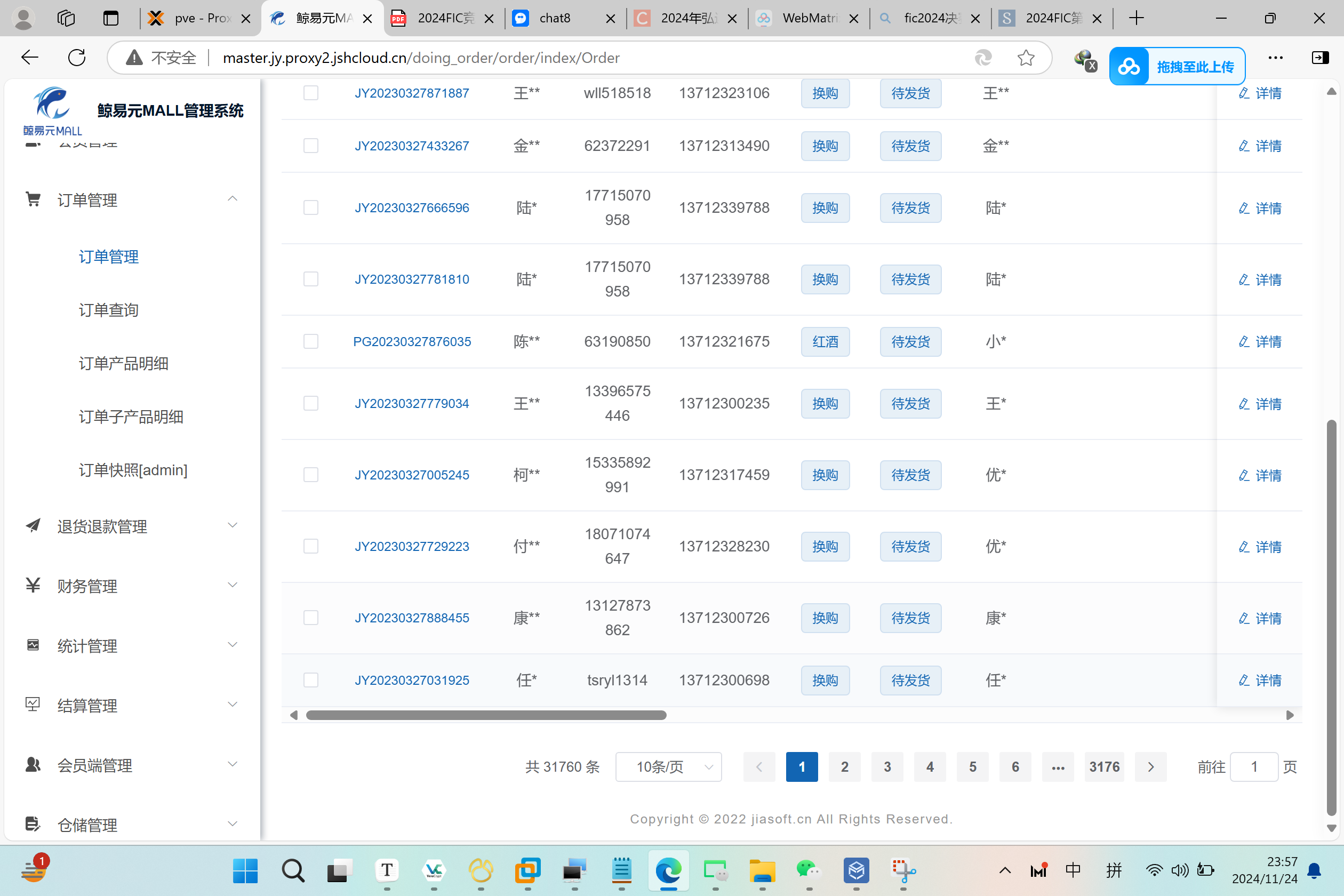This screenshot has height=896, width=1344.
Task: Open the workspaces icon in title bar
Action: pyautogui.click(x=66, y=18)
